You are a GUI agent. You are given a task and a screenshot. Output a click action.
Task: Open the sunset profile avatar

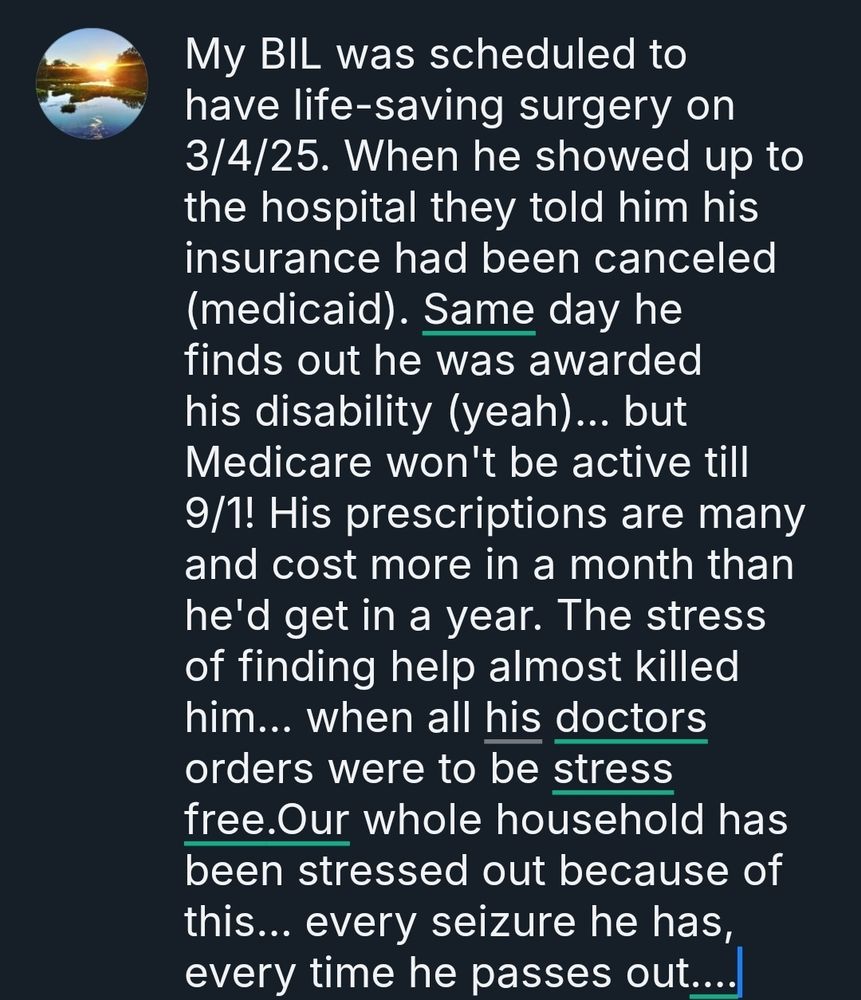(x=92, y=83)
